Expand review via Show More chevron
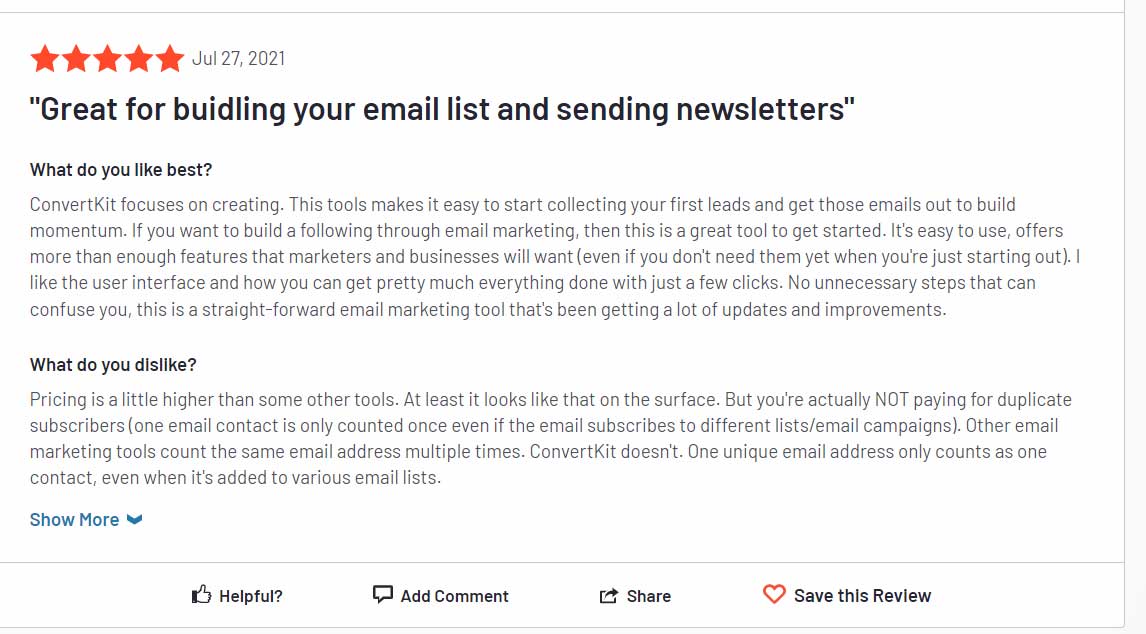 pyautogui.click(x=134, y=519)
